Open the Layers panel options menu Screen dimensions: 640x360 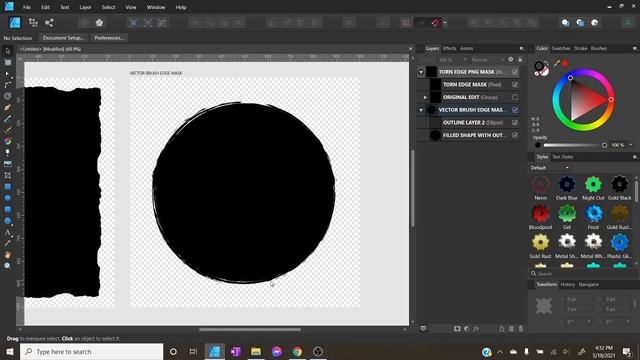coord(522,49)
